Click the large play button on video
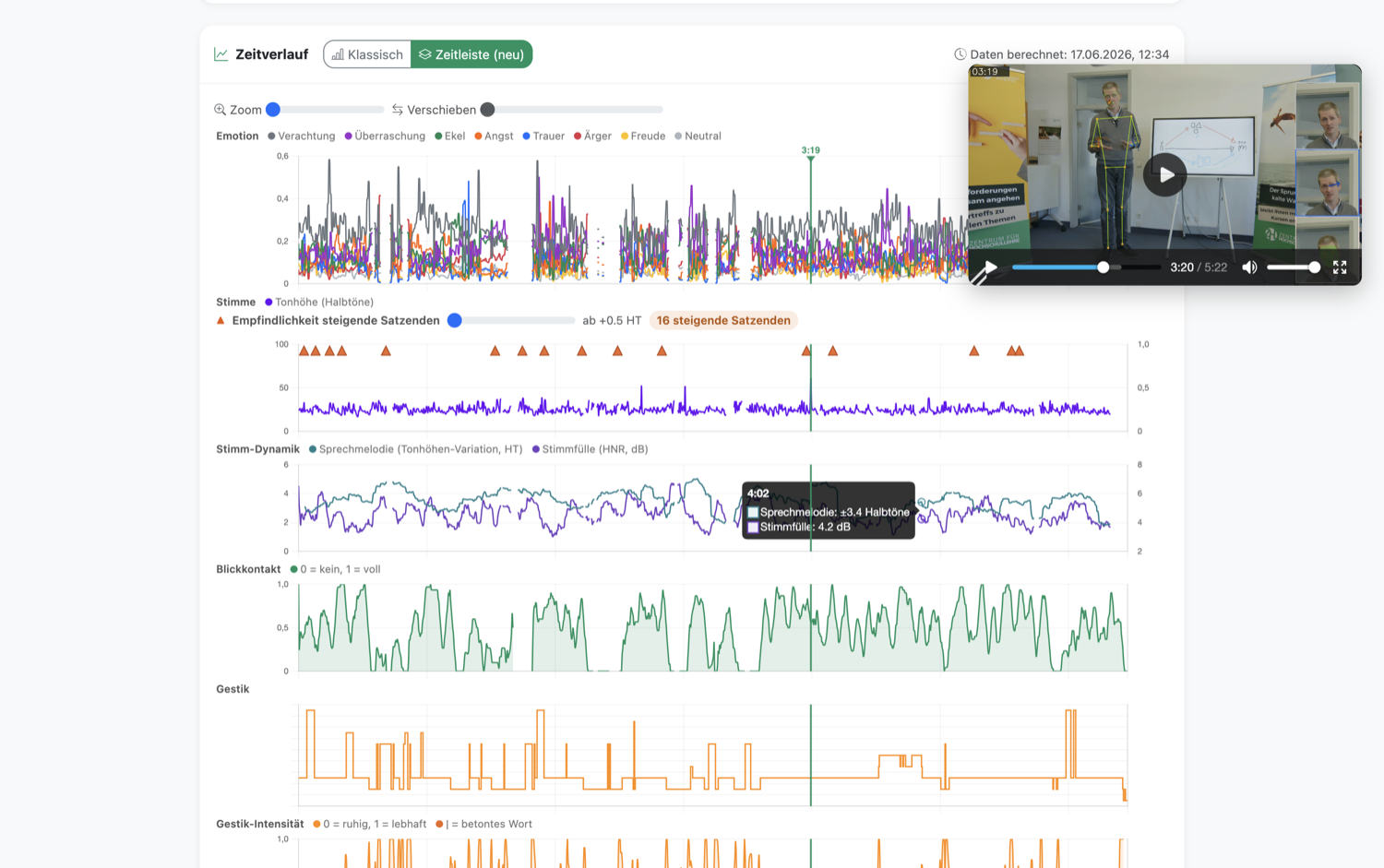This screenshot has width=1384, height=868. point(1165,174)
